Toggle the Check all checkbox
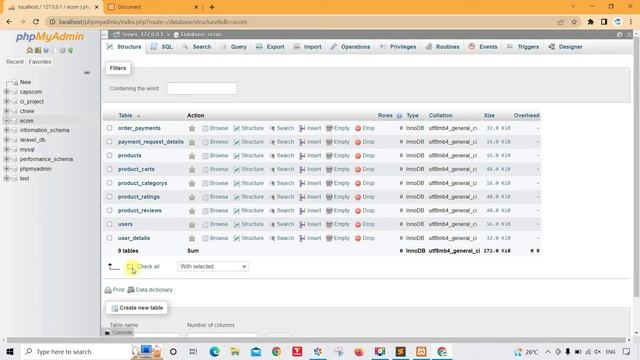640x360 pixels. pyautogui.click(x=130, y=267)
